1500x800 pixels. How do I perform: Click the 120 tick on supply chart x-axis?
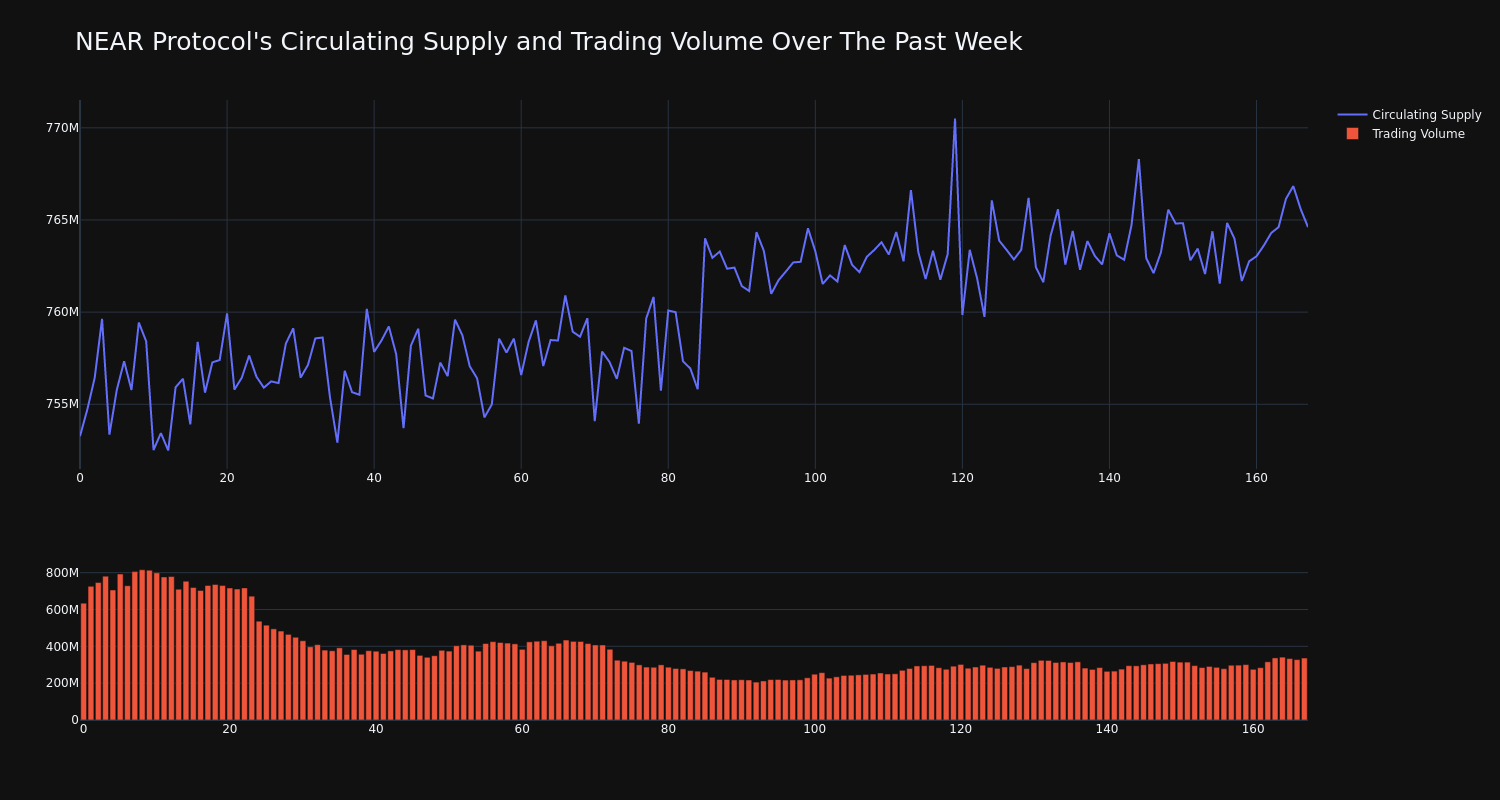[962, 478]
